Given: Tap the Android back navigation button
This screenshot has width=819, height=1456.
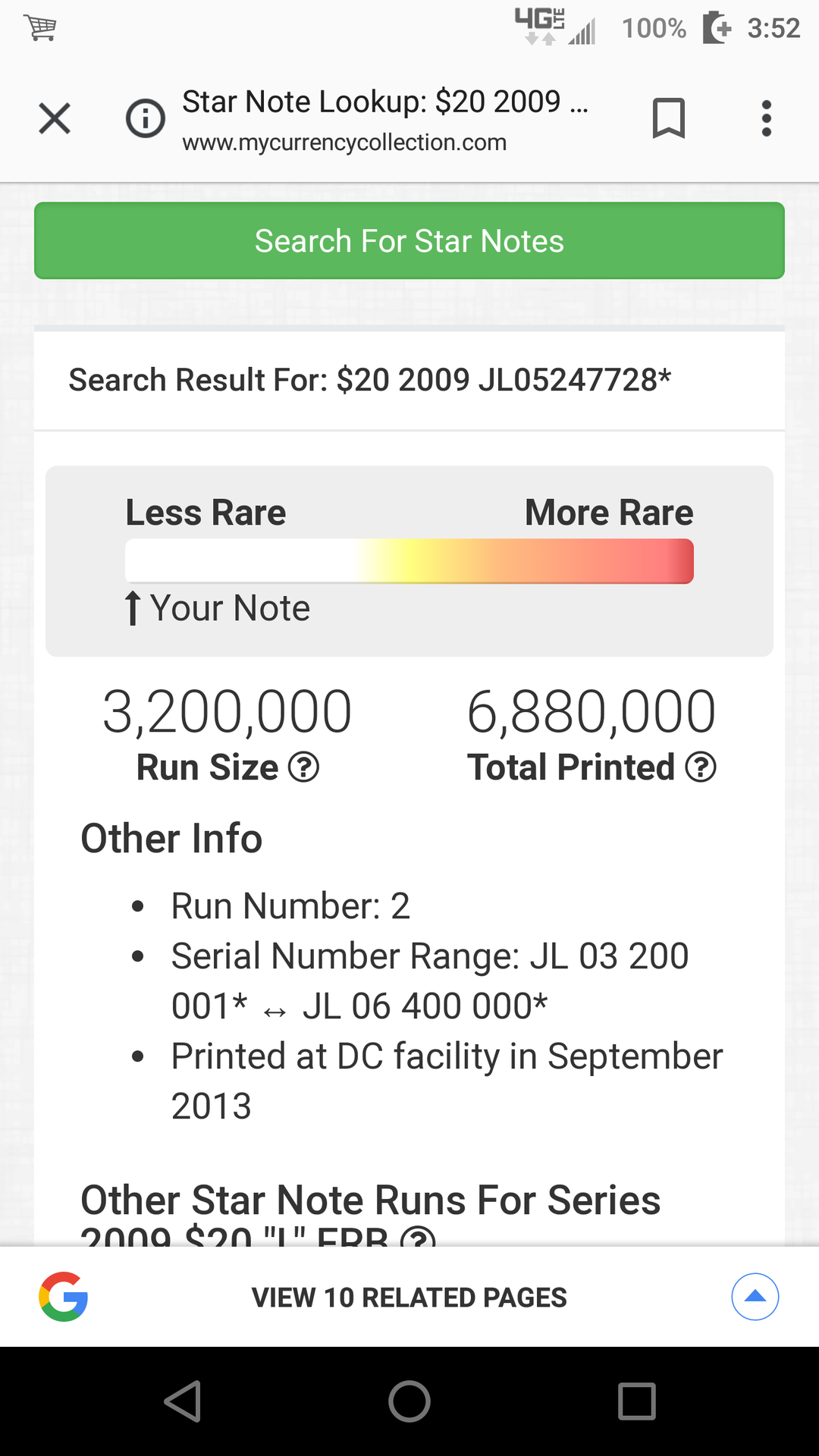Looking at the screenshot, I should tap(183, 1401).
